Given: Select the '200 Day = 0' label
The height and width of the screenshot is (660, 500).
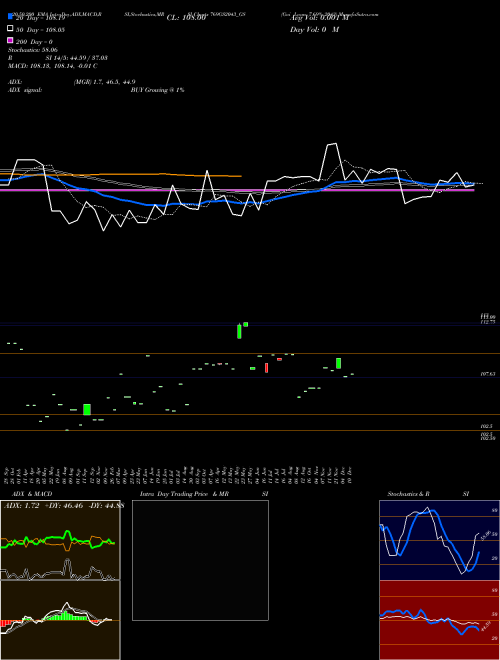Looking at the screenshot, I should [x=35, y=42].
